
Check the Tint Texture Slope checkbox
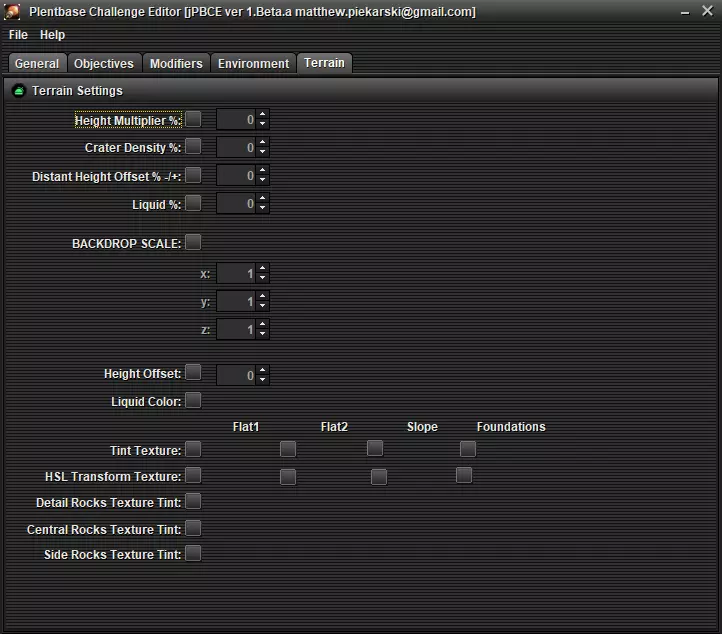tap(375, 448)
